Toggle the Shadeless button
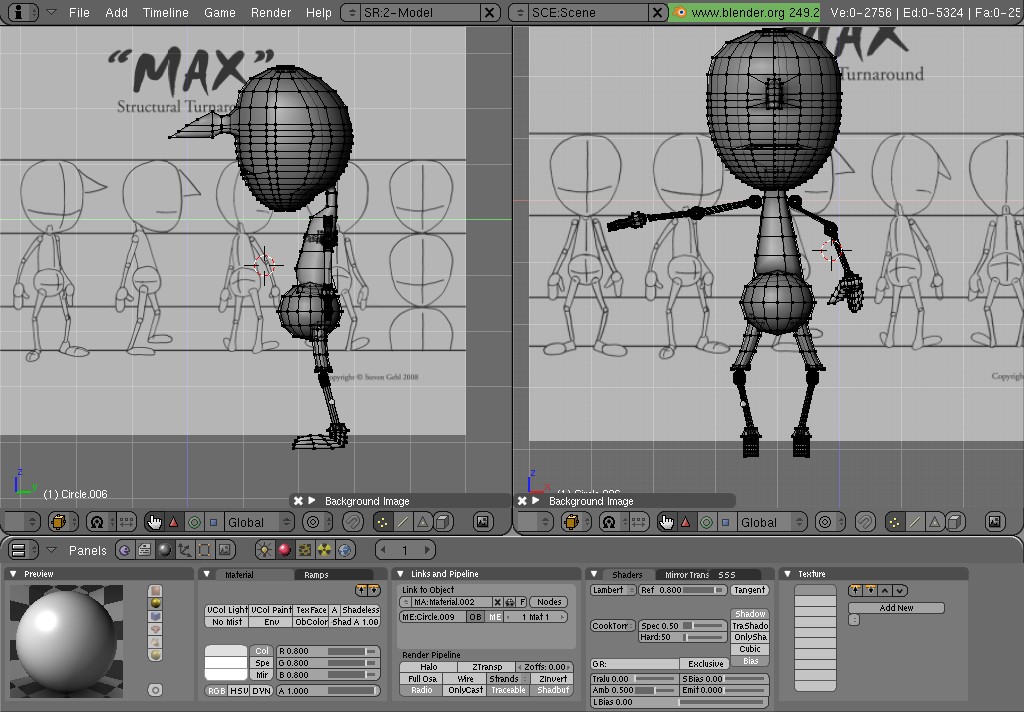 coord(360,610)
